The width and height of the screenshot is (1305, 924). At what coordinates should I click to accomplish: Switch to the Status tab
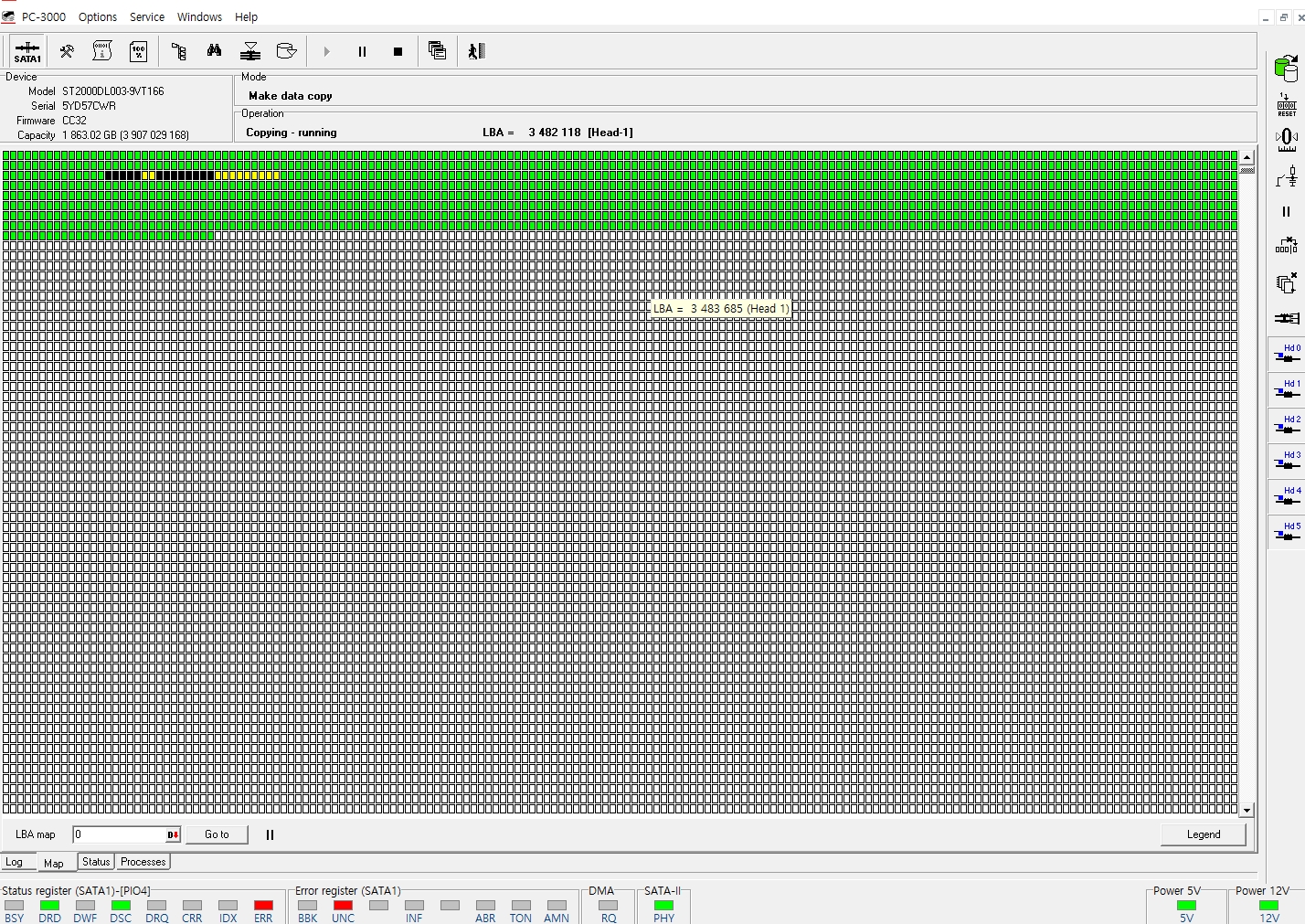[96, 862]
